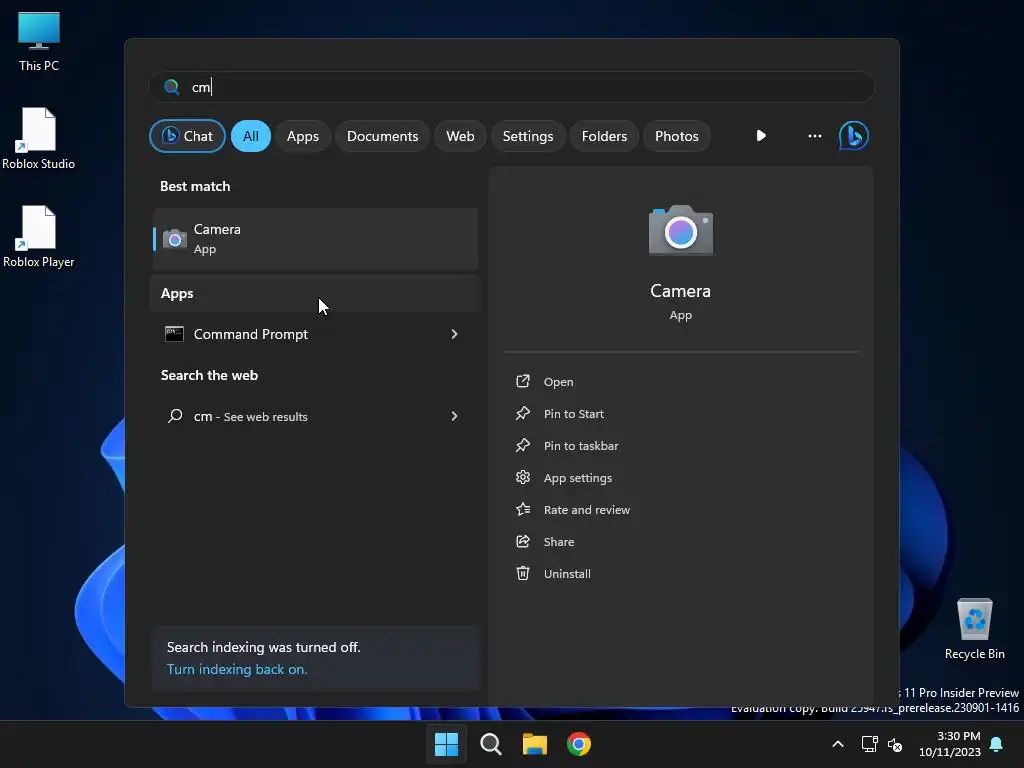This screenshot has width=1024, height=768.
Task: Click the Camera icon in best match row
Action: coord(174,239)
